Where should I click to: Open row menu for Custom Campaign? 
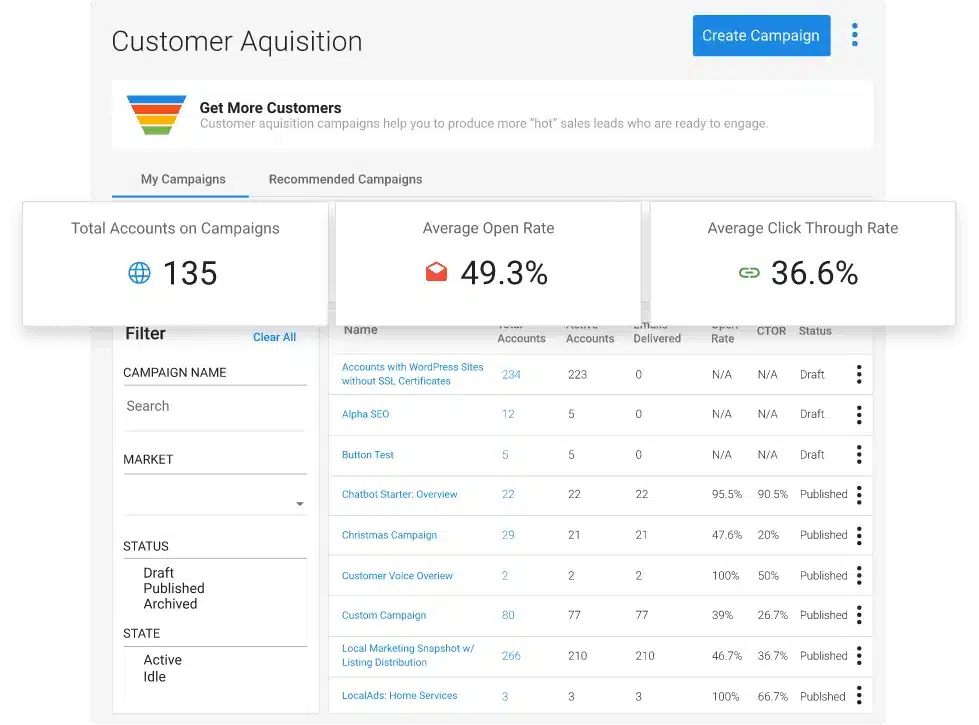click(x=858, y=615)
